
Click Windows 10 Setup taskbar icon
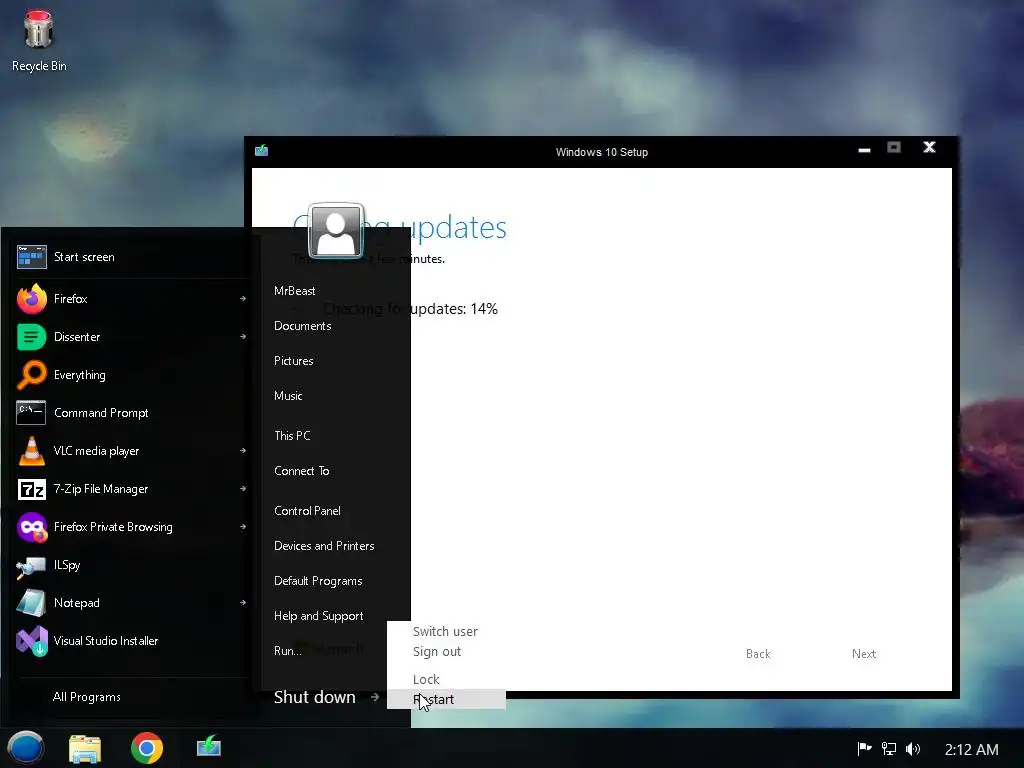[209, 746]
